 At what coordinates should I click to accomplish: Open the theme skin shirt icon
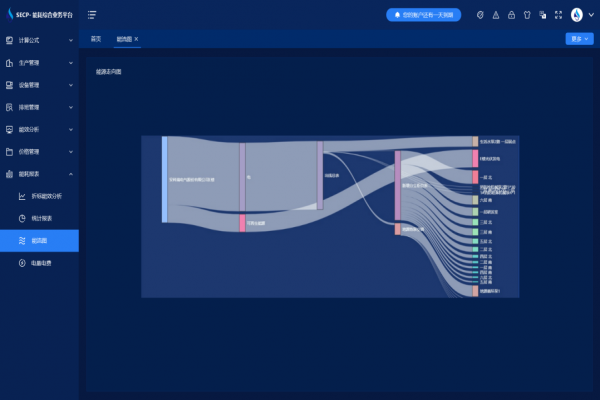tap(527, 15)
